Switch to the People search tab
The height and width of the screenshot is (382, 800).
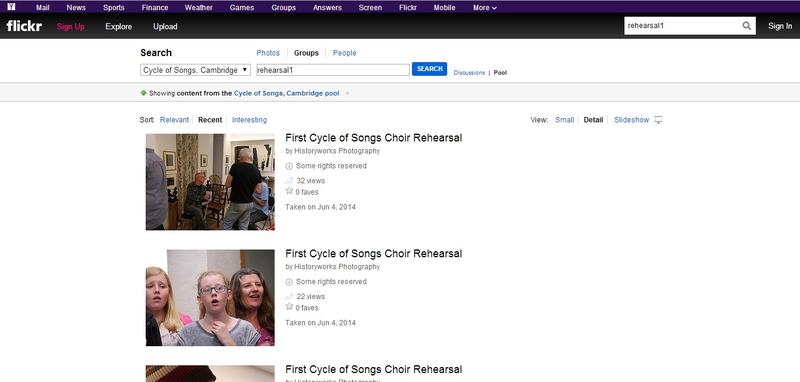(344, 53)
